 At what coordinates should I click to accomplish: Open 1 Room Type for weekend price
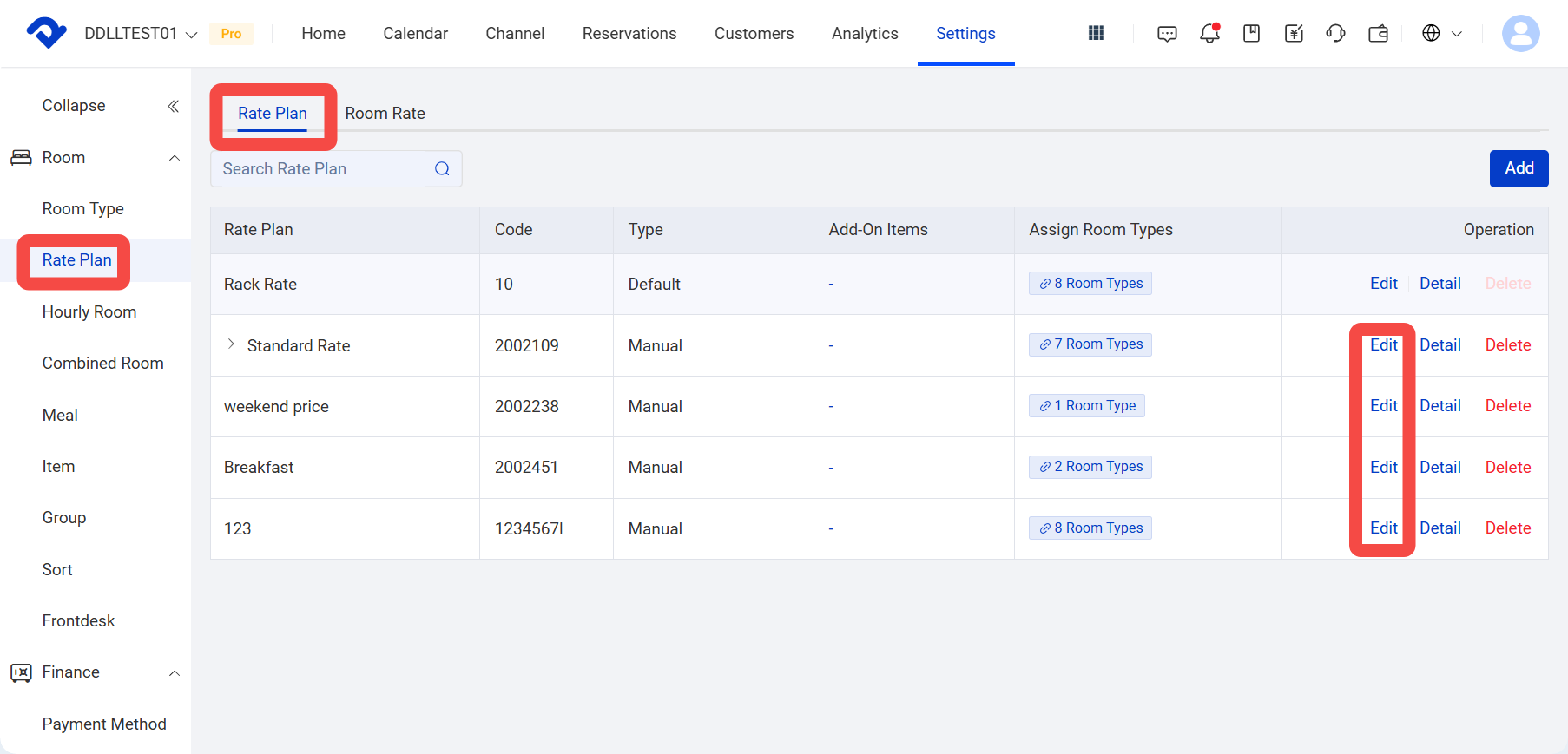pos(1086,406)
